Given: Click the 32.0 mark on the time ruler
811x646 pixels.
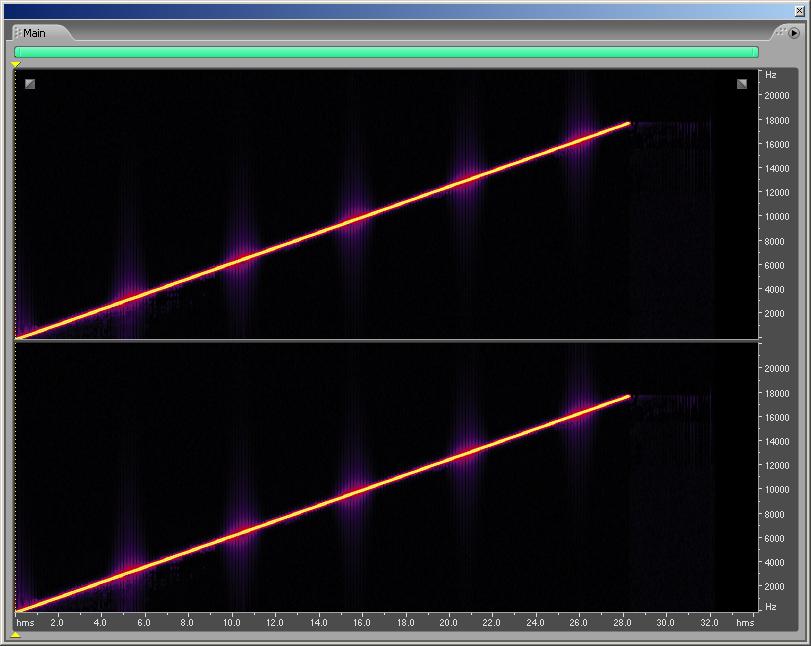Looking at the screenshot, I should [x=710, y=623].
